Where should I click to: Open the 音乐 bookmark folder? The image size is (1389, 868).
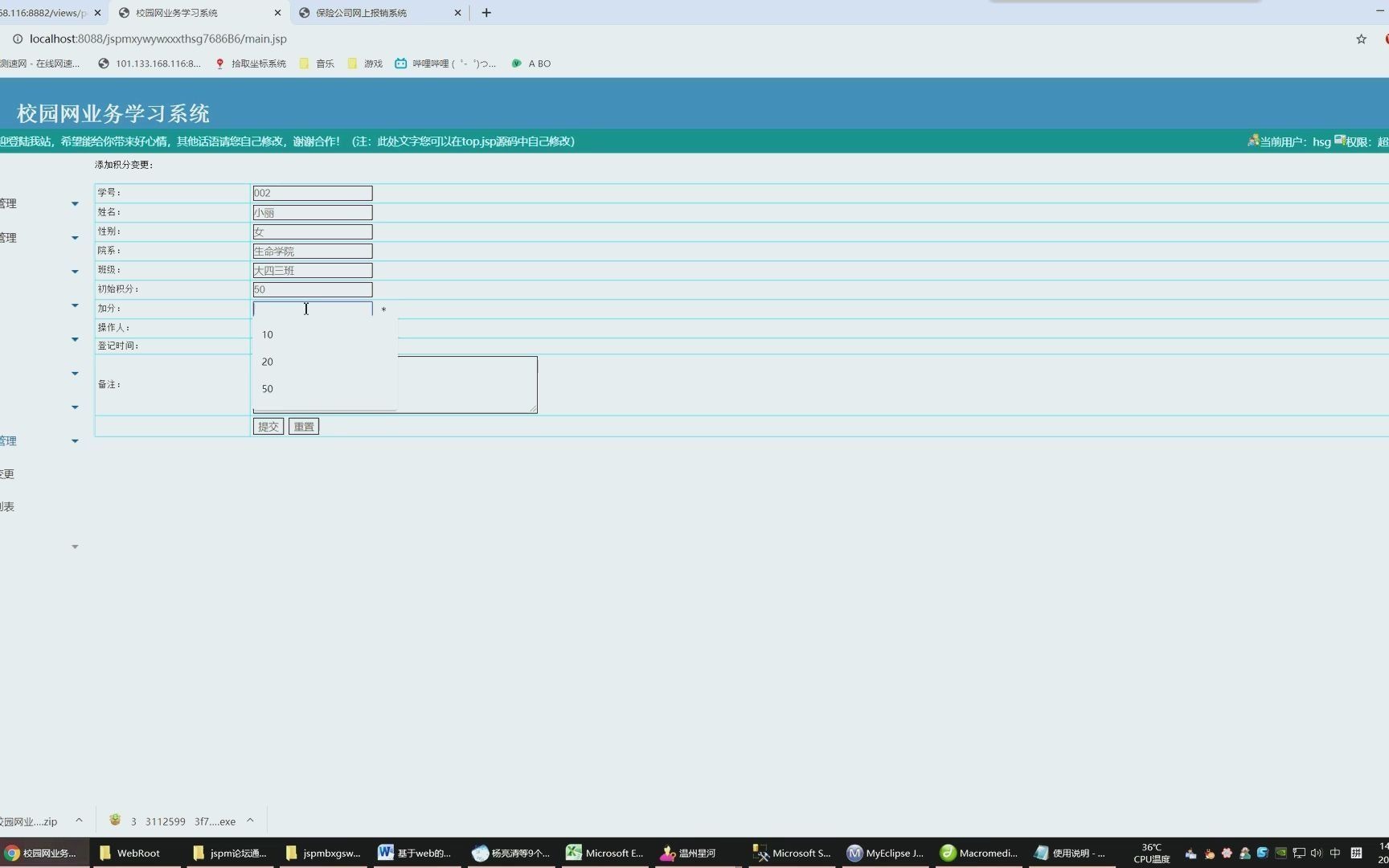317,63
